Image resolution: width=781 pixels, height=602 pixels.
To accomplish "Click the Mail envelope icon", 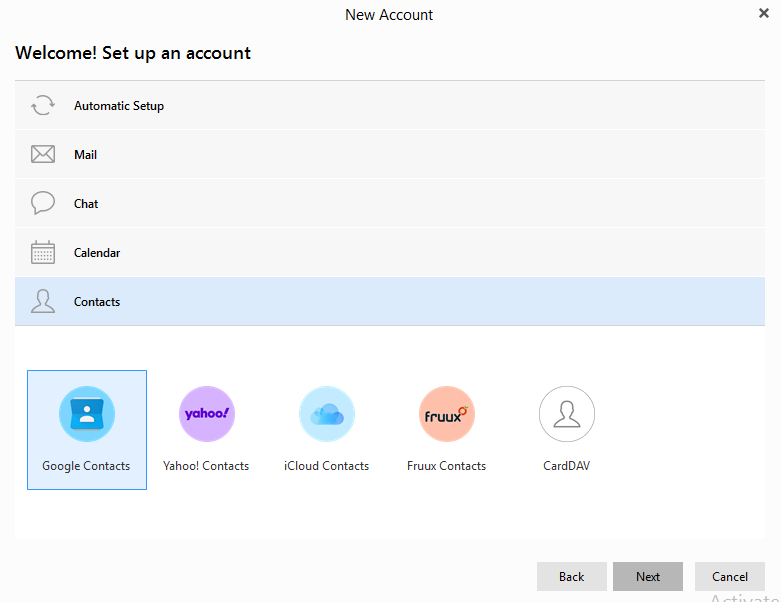I will 43,155.
